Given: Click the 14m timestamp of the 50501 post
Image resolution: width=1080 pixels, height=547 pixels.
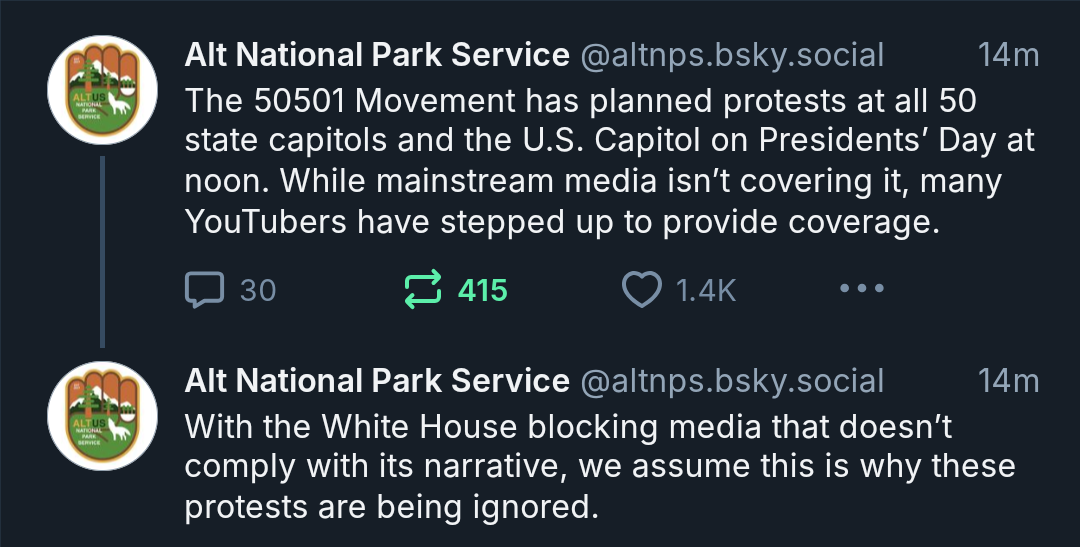Looking at the screenshot, I should tap(1008, 55).
